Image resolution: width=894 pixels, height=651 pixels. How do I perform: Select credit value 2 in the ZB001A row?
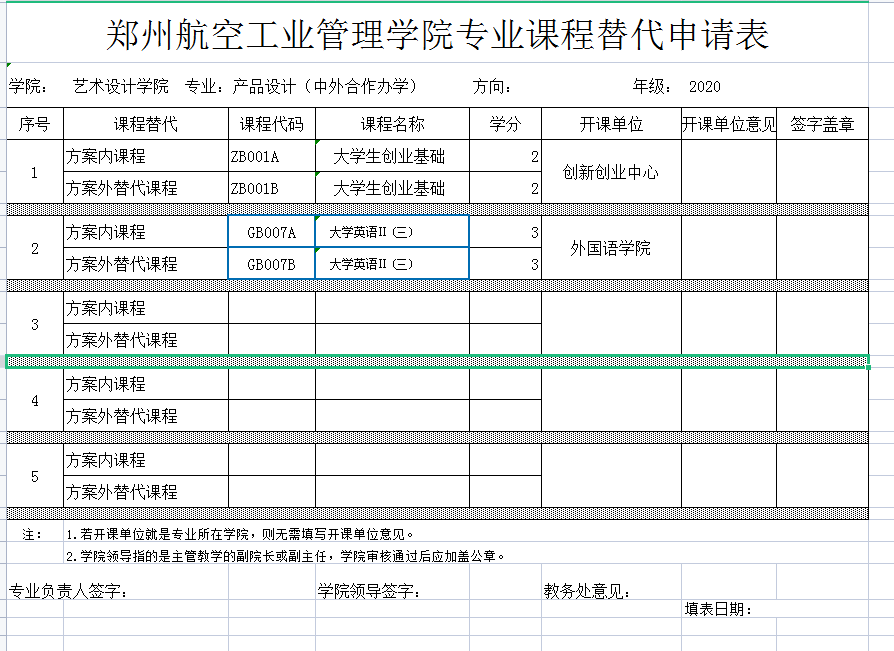505,156
